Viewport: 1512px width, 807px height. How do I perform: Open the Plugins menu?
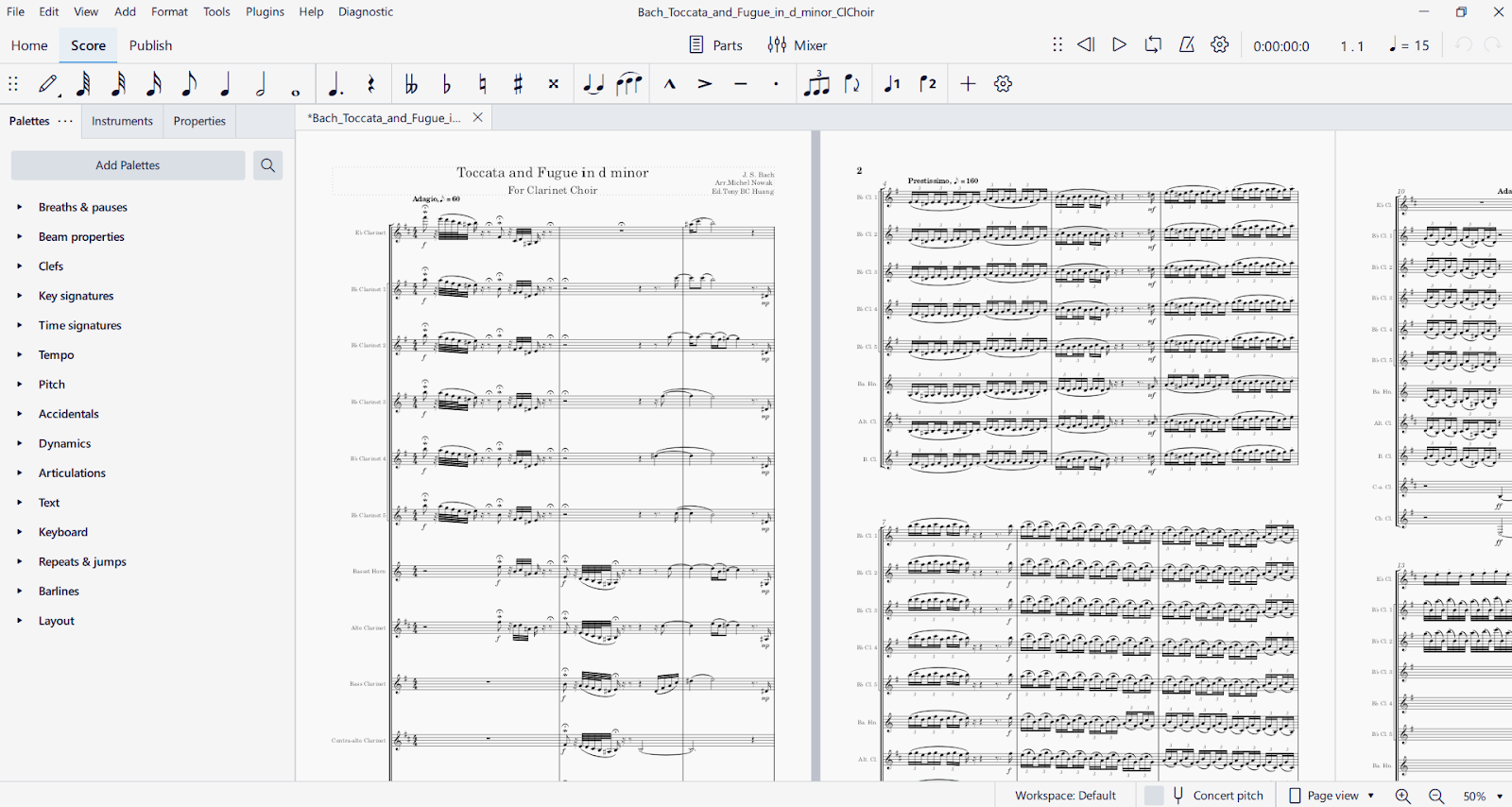pos(265,12)
